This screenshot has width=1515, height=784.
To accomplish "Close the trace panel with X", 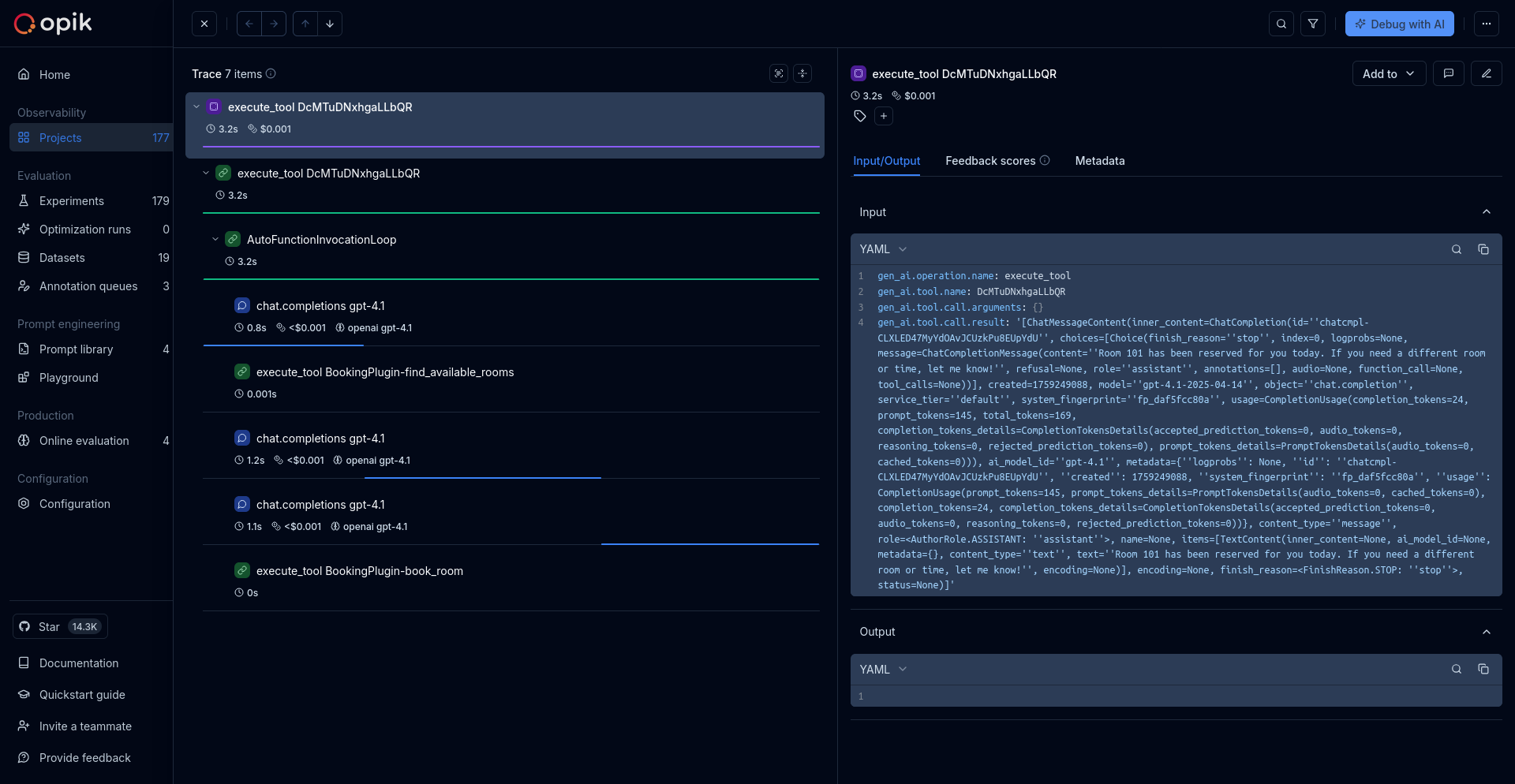I will pyautogui.click(x=204, y=24).
